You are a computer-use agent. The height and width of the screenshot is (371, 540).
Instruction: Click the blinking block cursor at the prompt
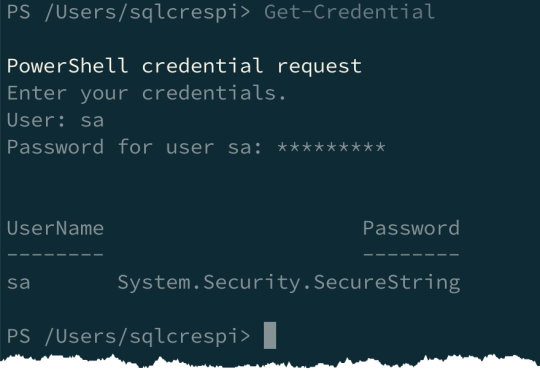pos(270,336)
